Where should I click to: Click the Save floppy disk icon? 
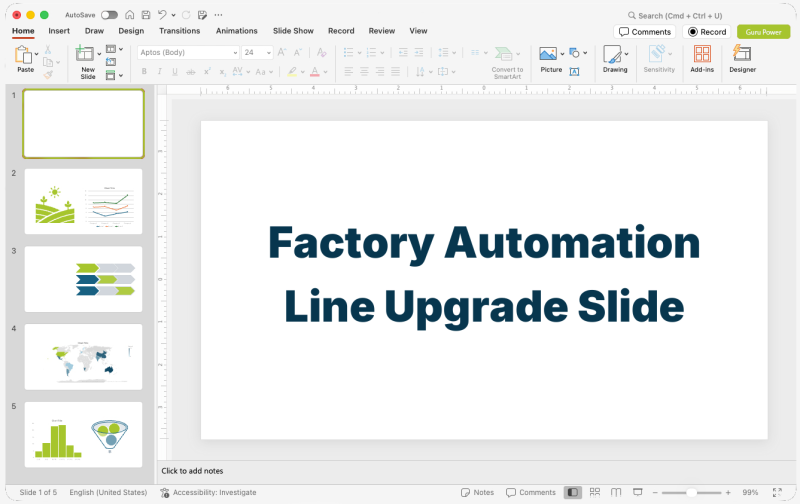point(146,15)
